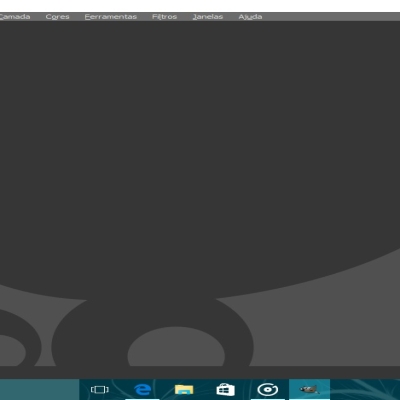Open the Camada menu
This screenshot has width=400, height=400.
15,17
